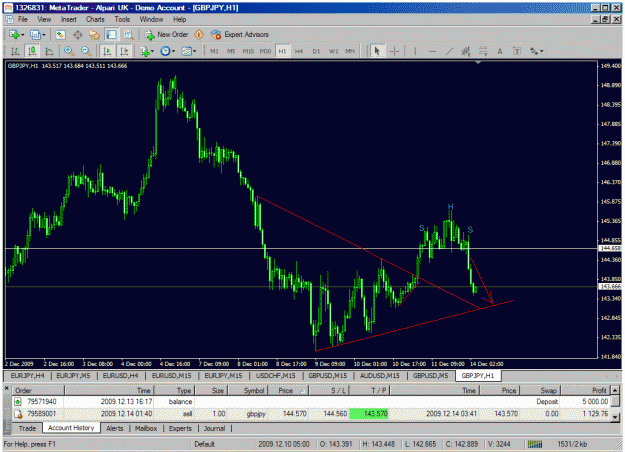Select the Crosshair tool
The height and width of the screenshot is (452, 625).
coord(394,51)
